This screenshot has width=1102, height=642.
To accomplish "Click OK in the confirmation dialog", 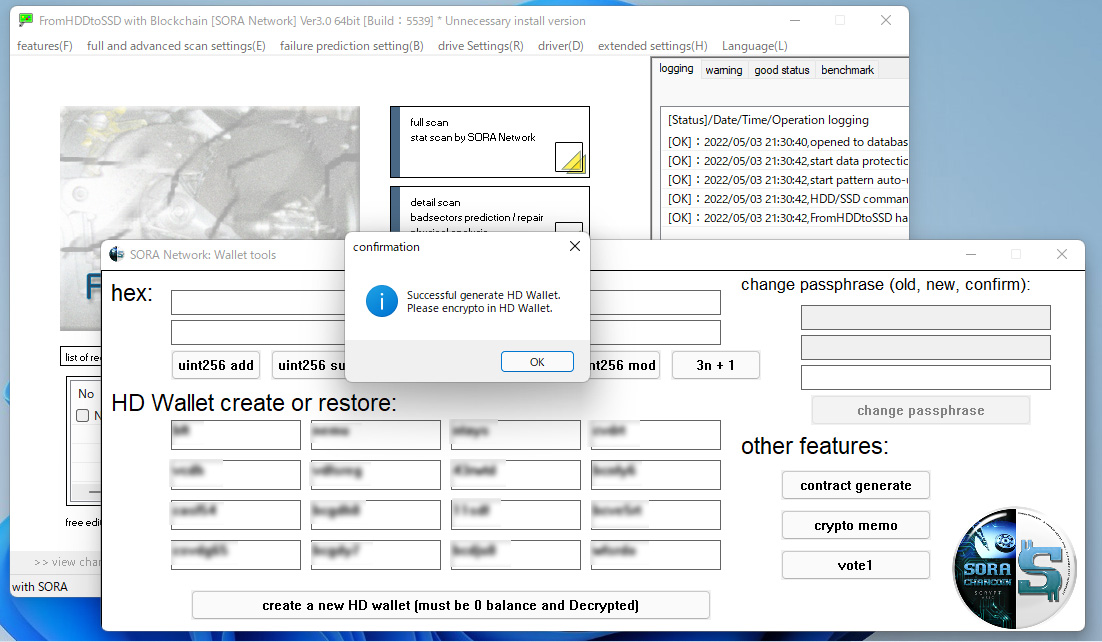I will 537,361.
